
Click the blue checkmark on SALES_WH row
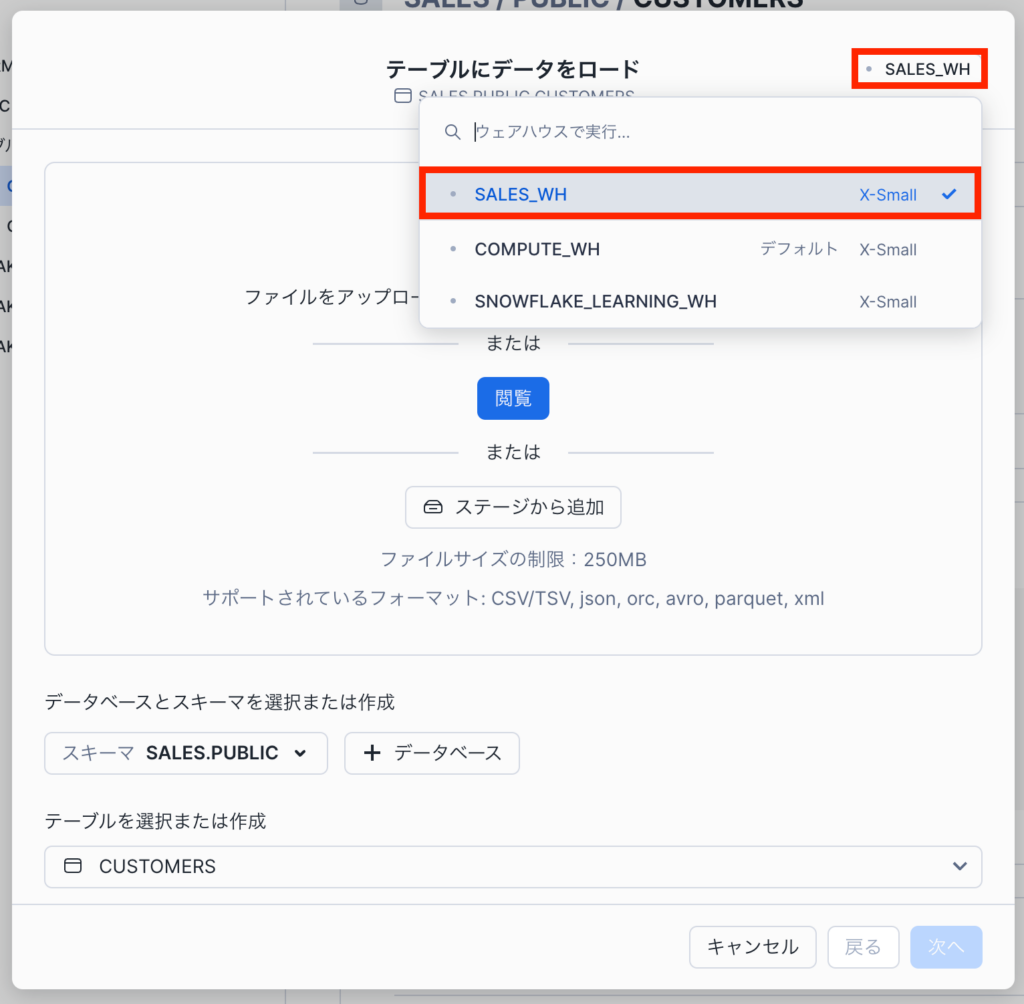[x=949, y=194]
